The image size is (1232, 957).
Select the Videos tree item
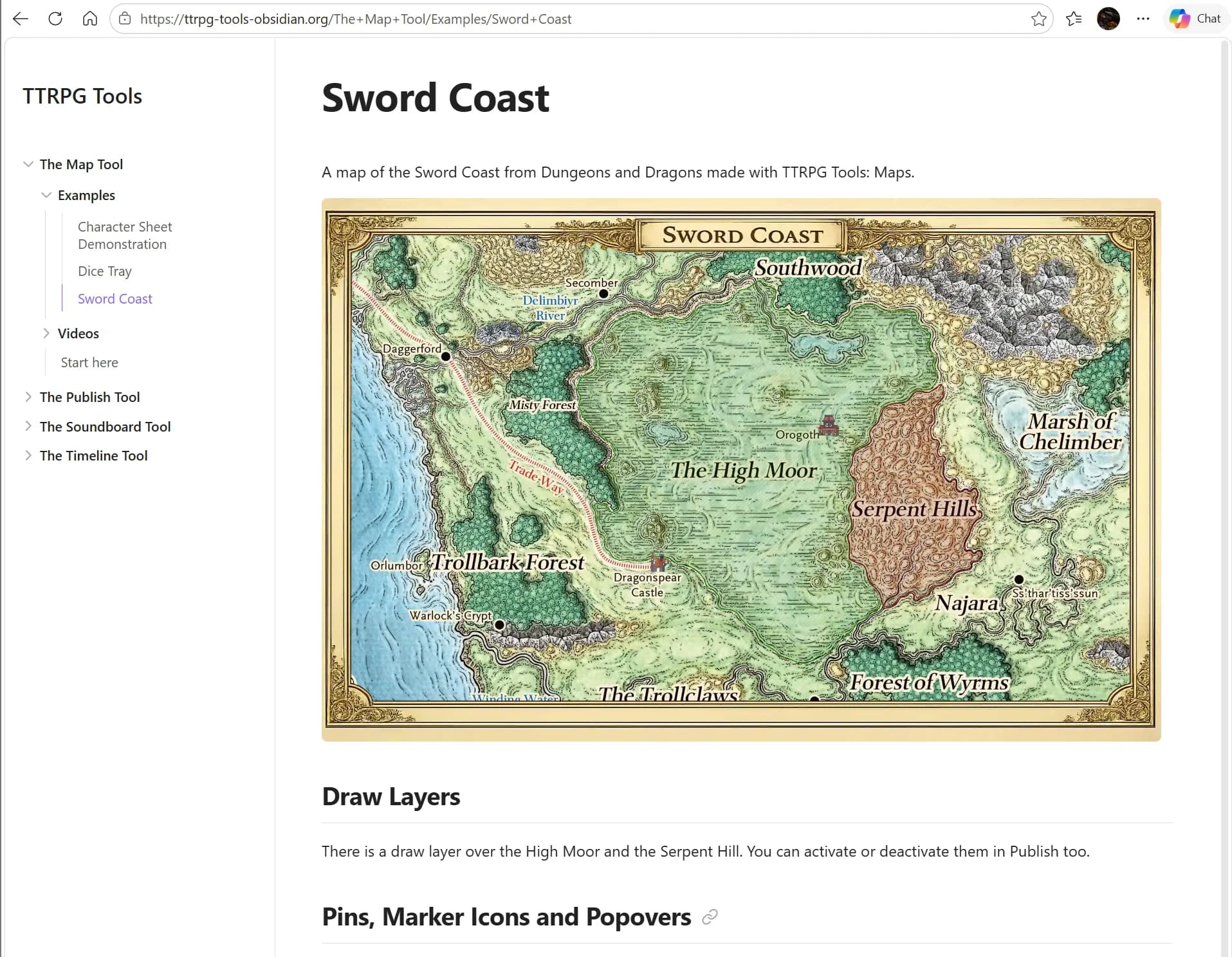[x=78, y=334]
